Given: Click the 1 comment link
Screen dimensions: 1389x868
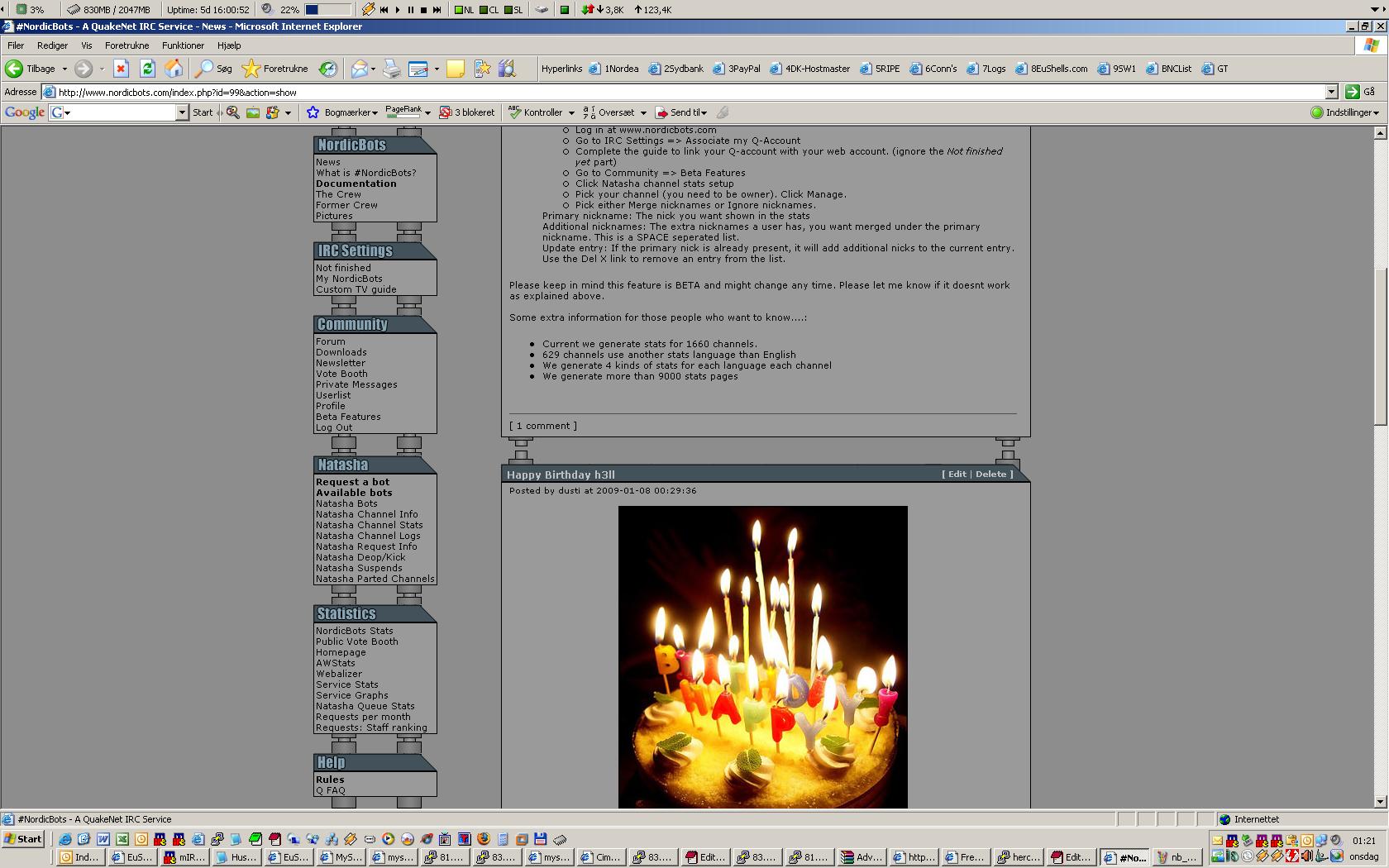Looking at the screenshot, I should coord(542,426).
